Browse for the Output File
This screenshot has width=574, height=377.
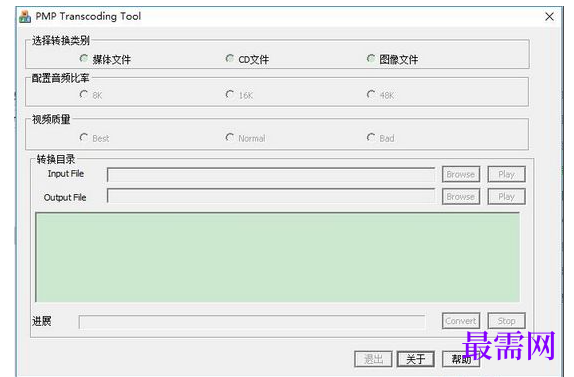point(461,197)
